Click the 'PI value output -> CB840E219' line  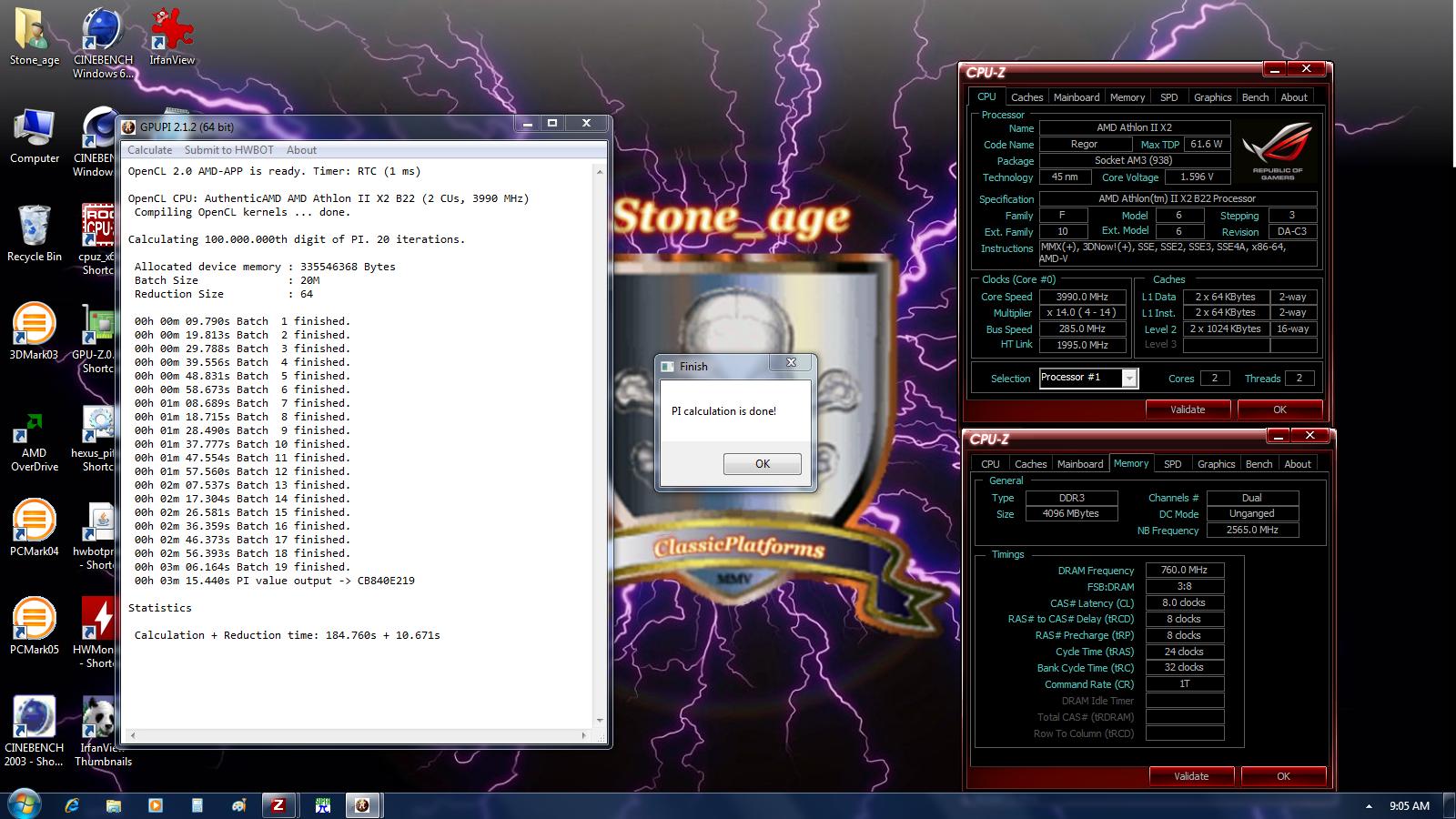point(275,581)
